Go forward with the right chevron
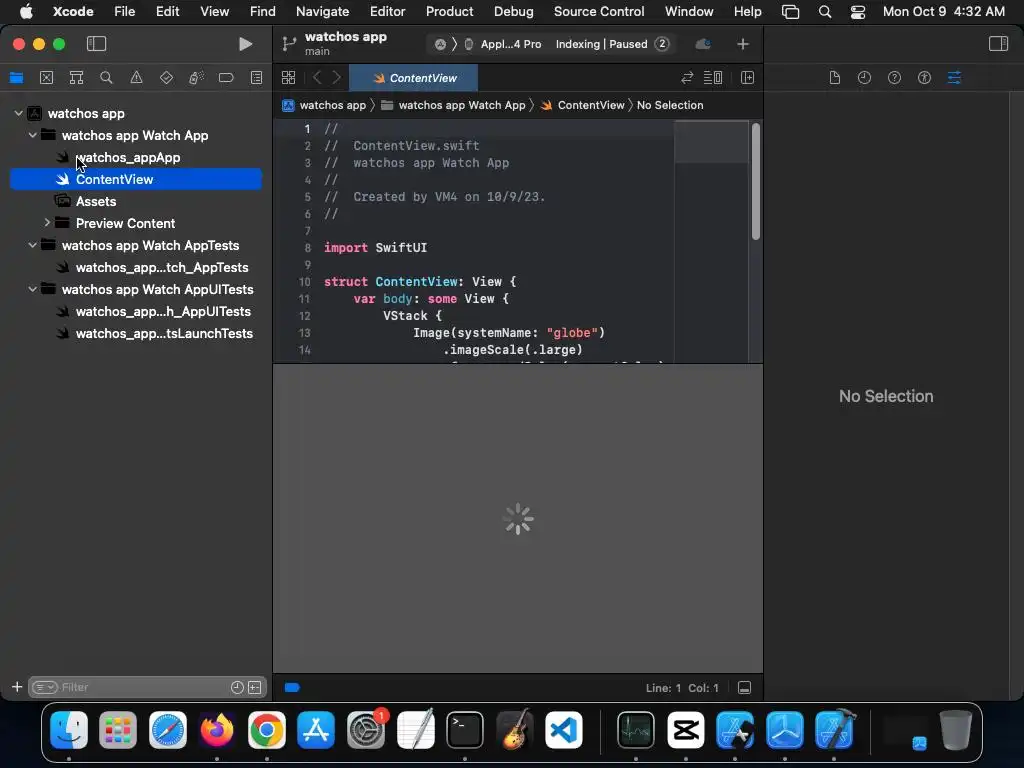 [337, 78]
